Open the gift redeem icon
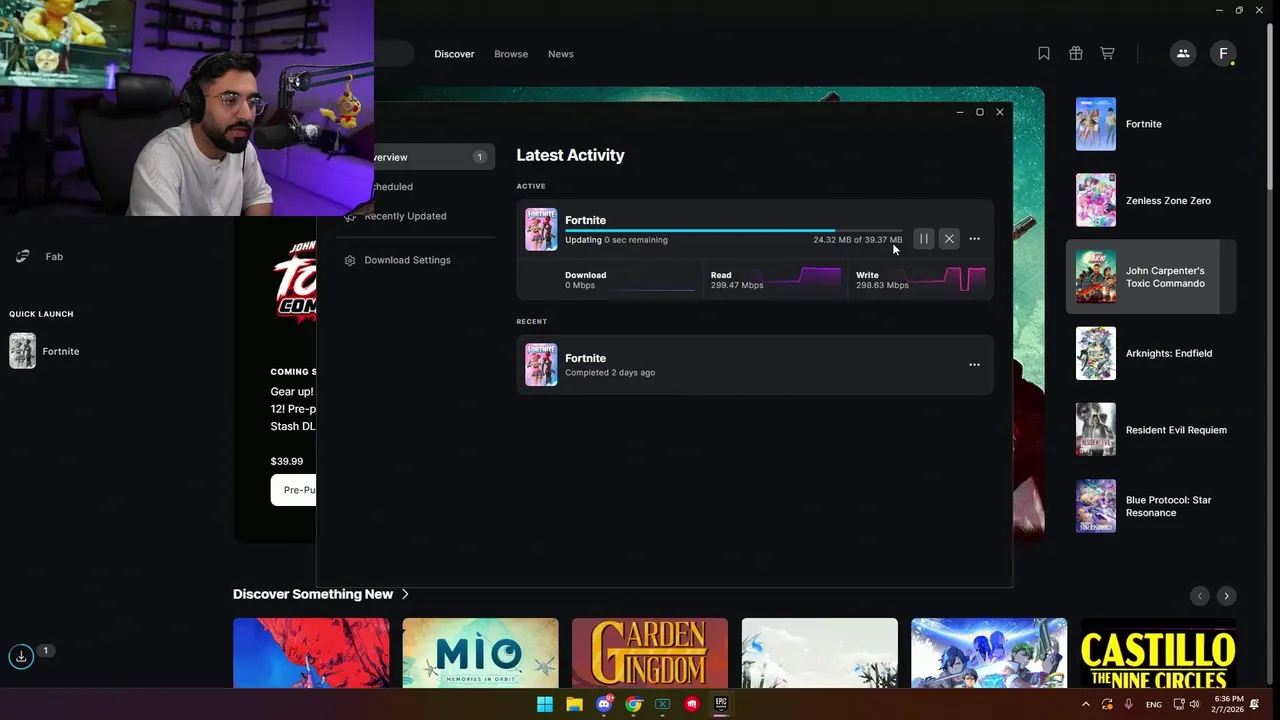Viewport: 1280px width, 720px height. coord(1076,54)
